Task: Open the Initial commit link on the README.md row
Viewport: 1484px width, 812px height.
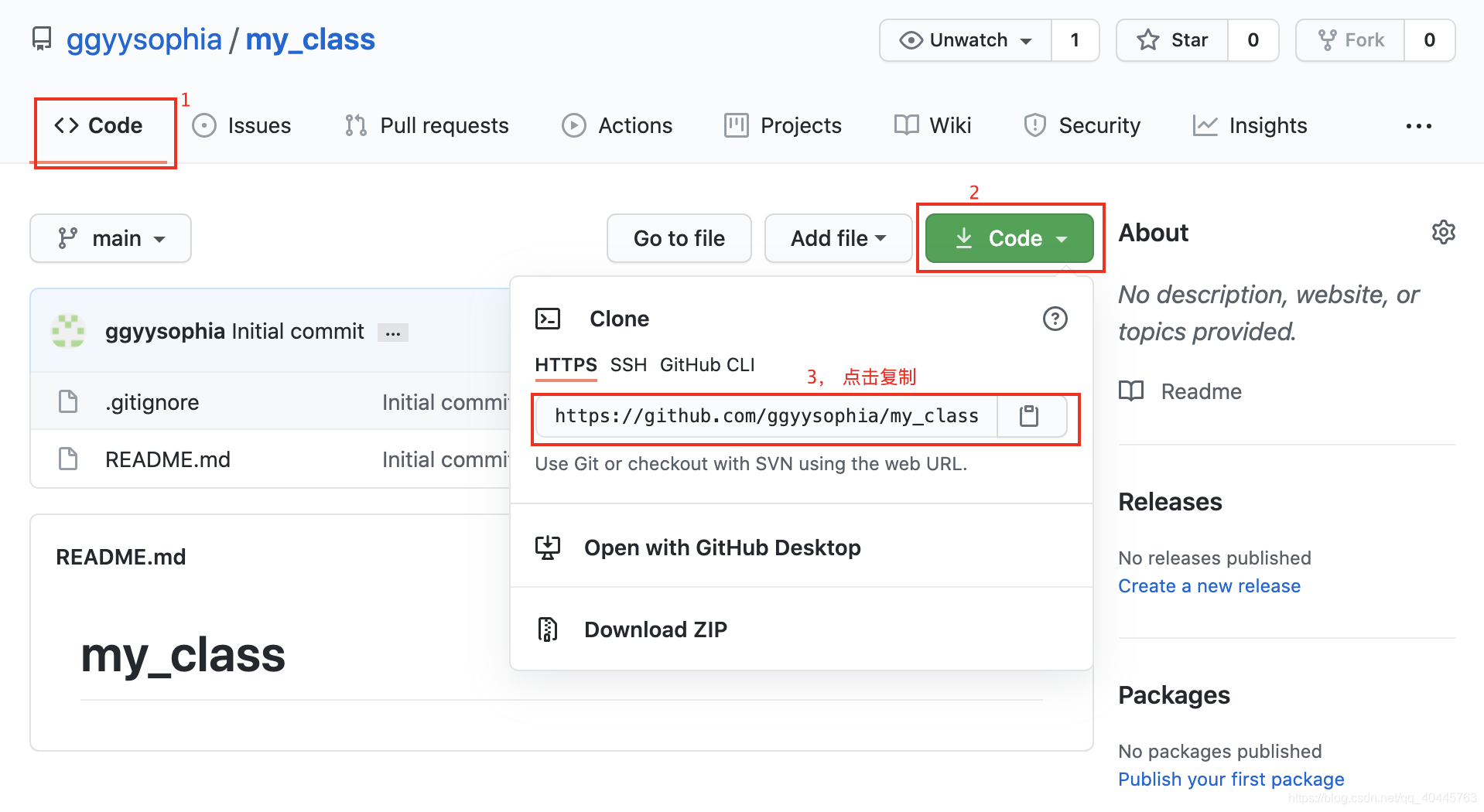Action: (x=446, y=459)
